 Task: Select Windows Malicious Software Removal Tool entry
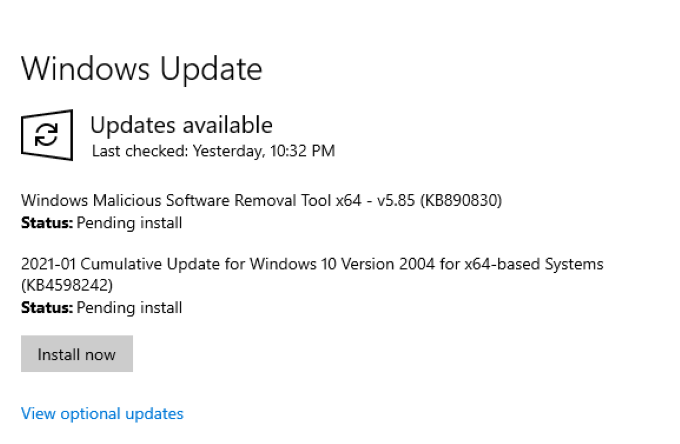262,200
